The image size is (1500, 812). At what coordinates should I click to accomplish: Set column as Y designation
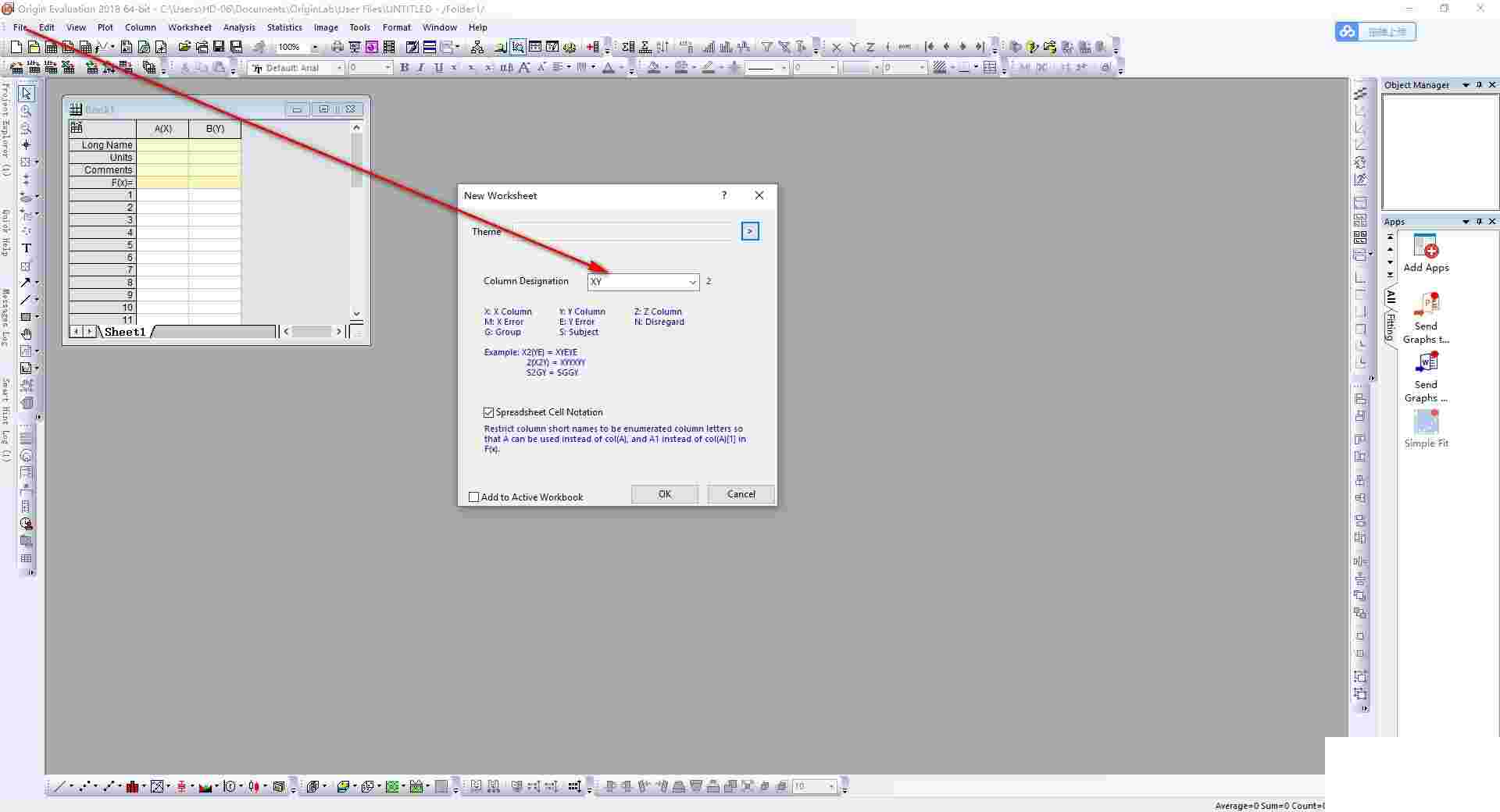point(854,48)
